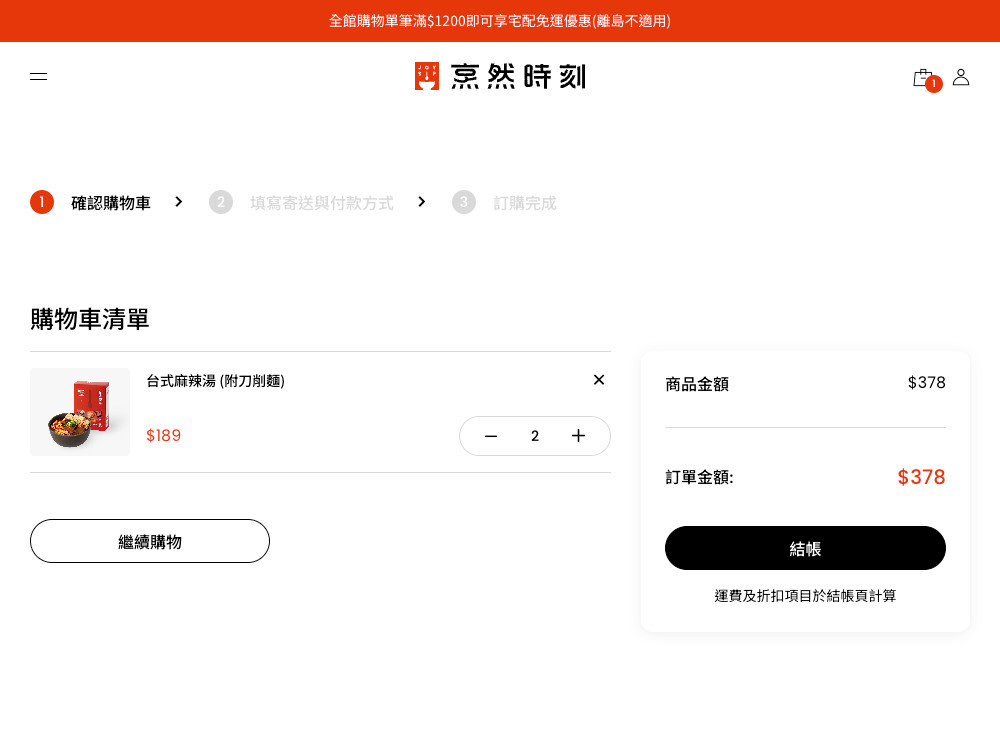Remove 台式麻辣湯 item with X icon
The image size is (1000, 750).
[598, 380]
